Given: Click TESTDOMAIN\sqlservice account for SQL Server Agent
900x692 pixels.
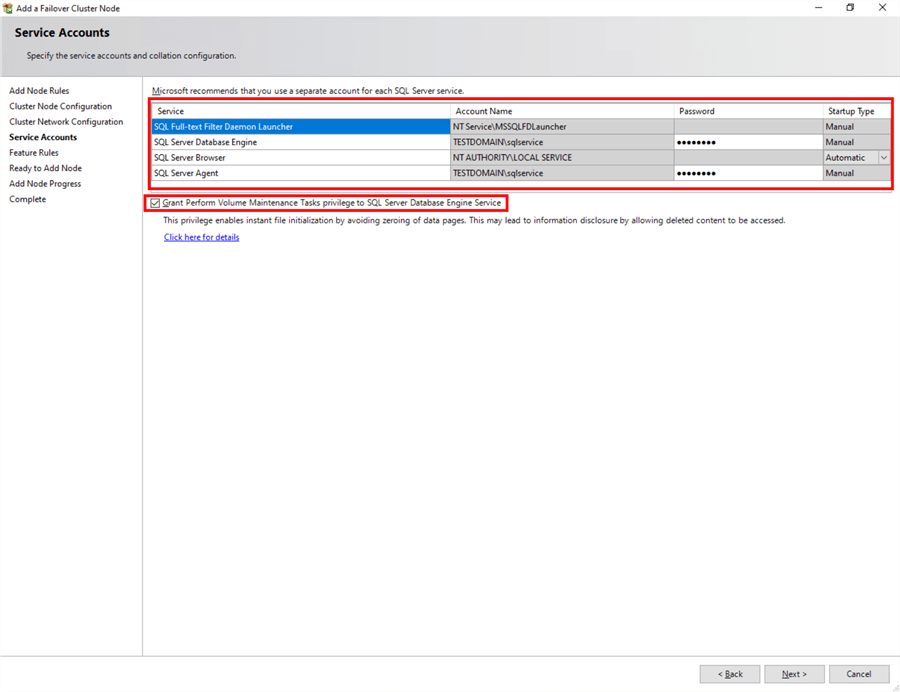Looking at the screenshot, I should 562,173.
